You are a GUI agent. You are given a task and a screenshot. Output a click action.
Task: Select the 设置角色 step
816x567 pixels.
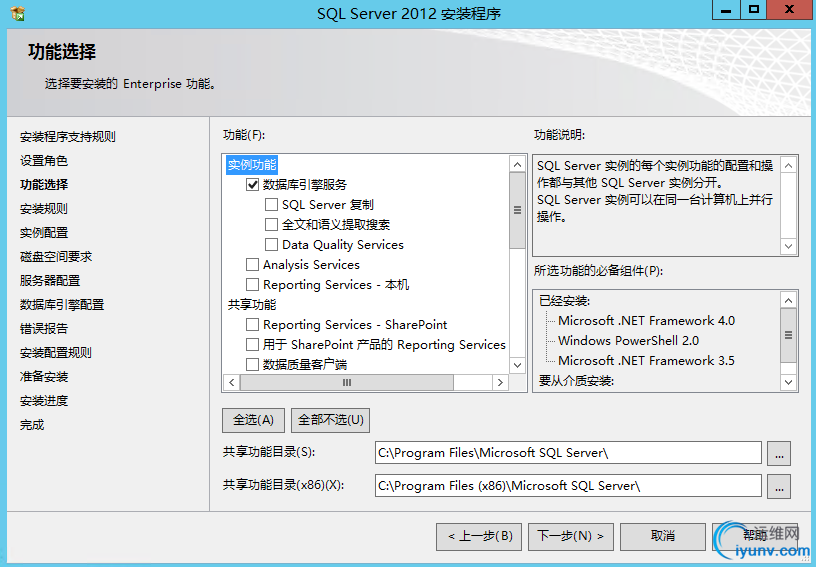(44, 161)
